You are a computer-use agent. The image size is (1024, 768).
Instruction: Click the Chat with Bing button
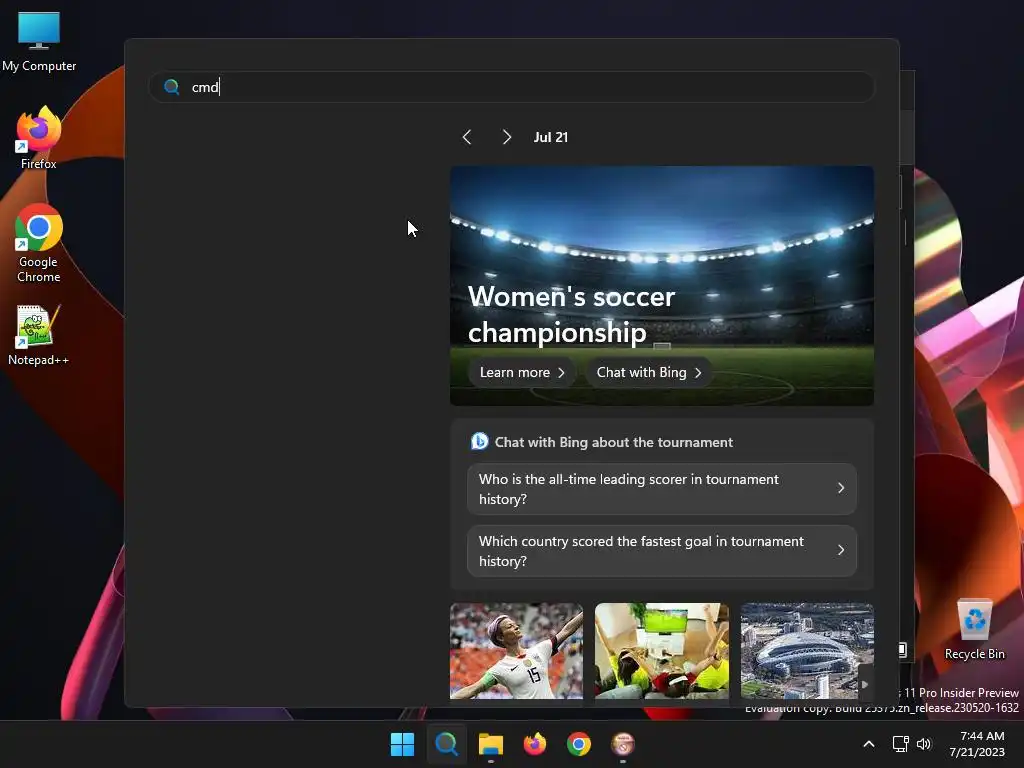click(648, 372)
